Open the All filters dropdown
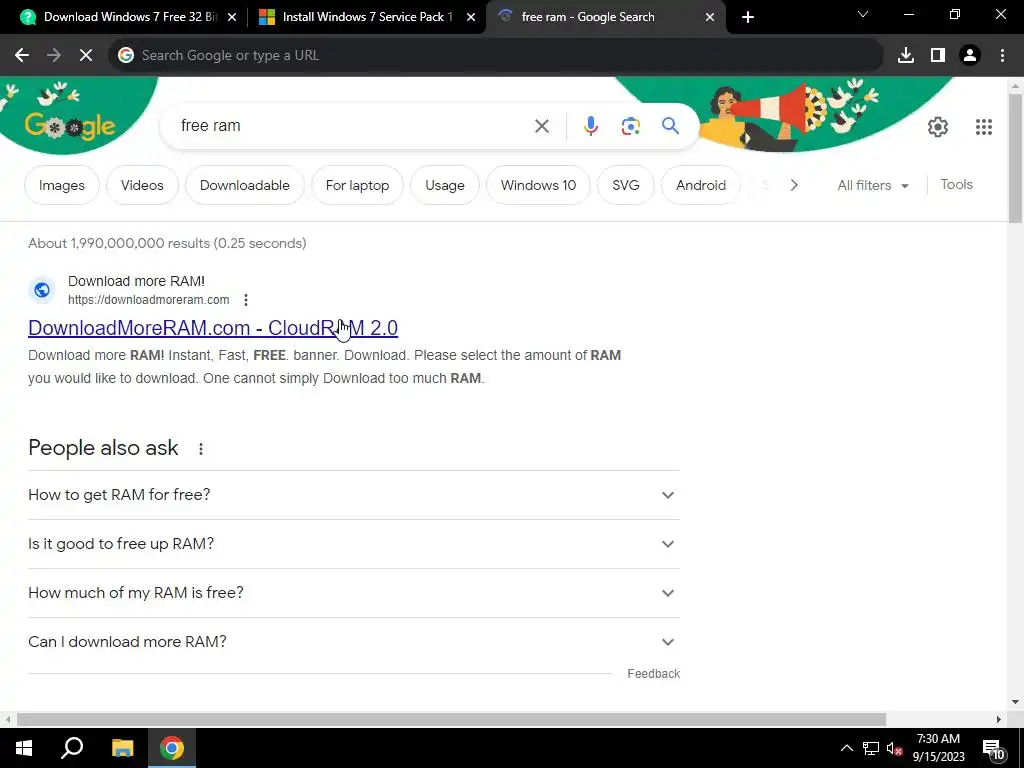This screenshot has width=1024, height=768. [872, 185]
